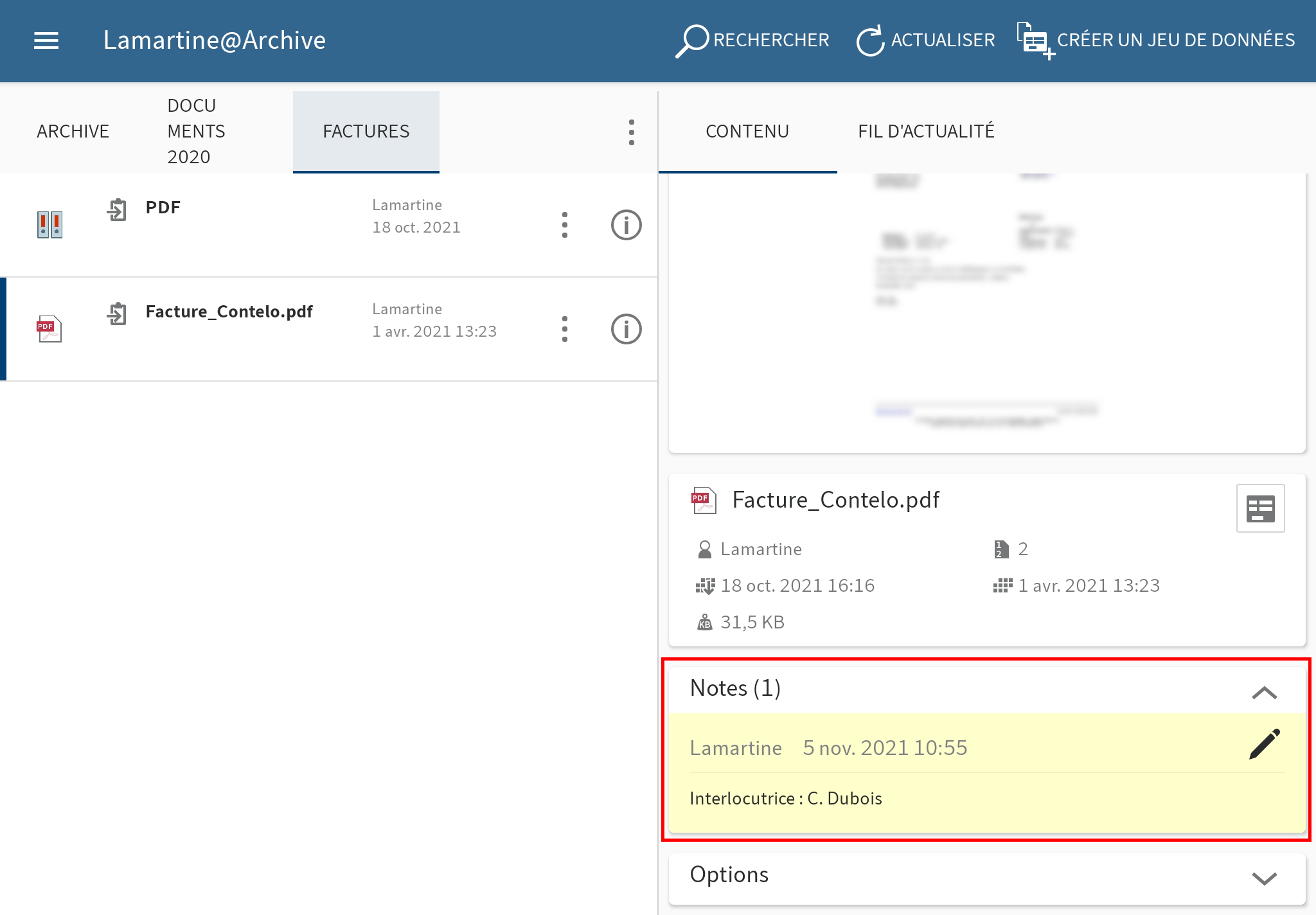Open the breadcrumb overflow three-dot menu
The image size is (1316, 915).
click(632, 132)
